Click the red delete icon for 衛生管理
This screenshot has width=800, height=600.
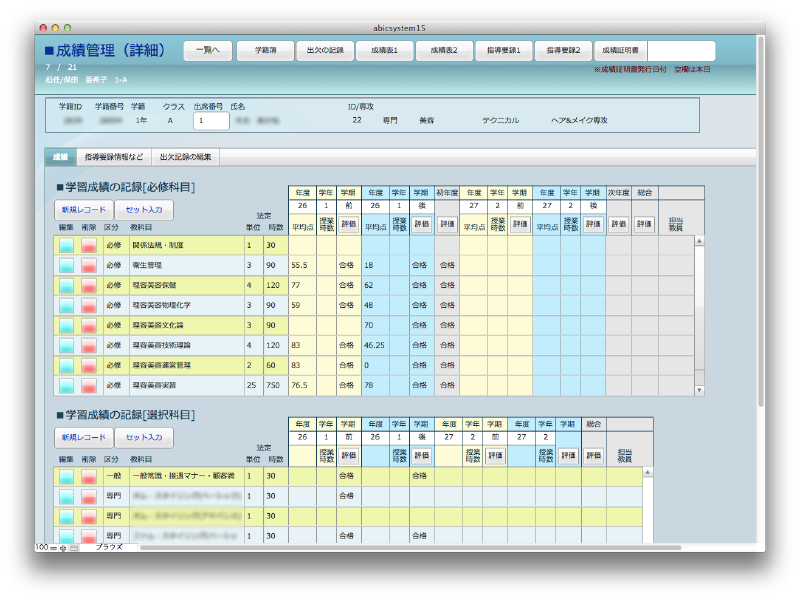90,266
